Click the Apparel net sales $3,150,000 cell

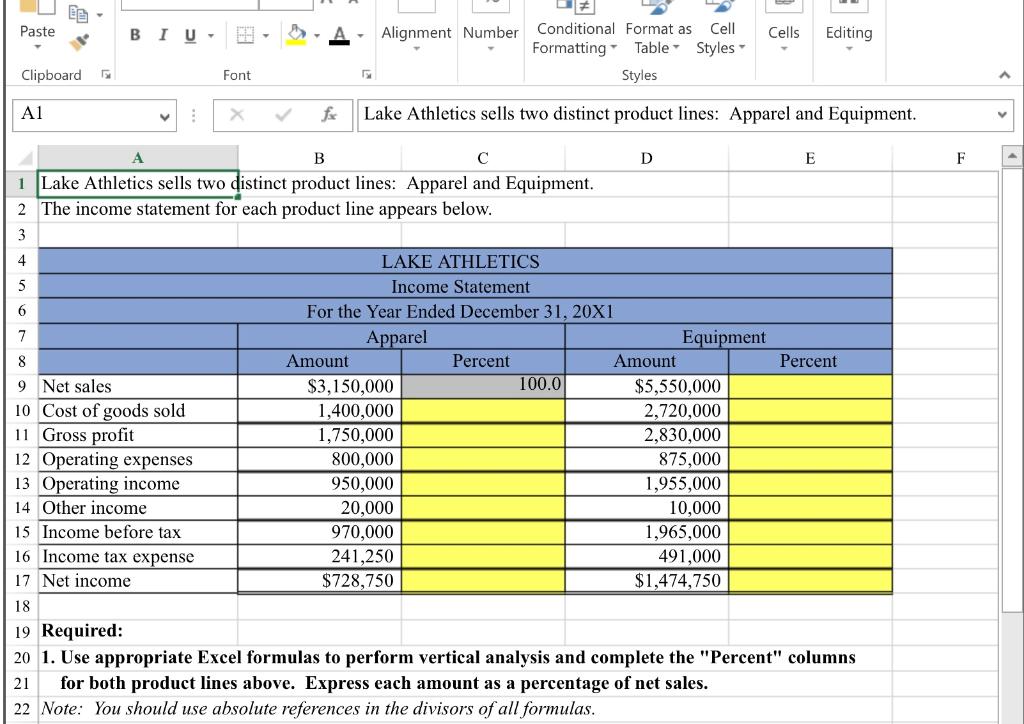click(x=319, y=386)
